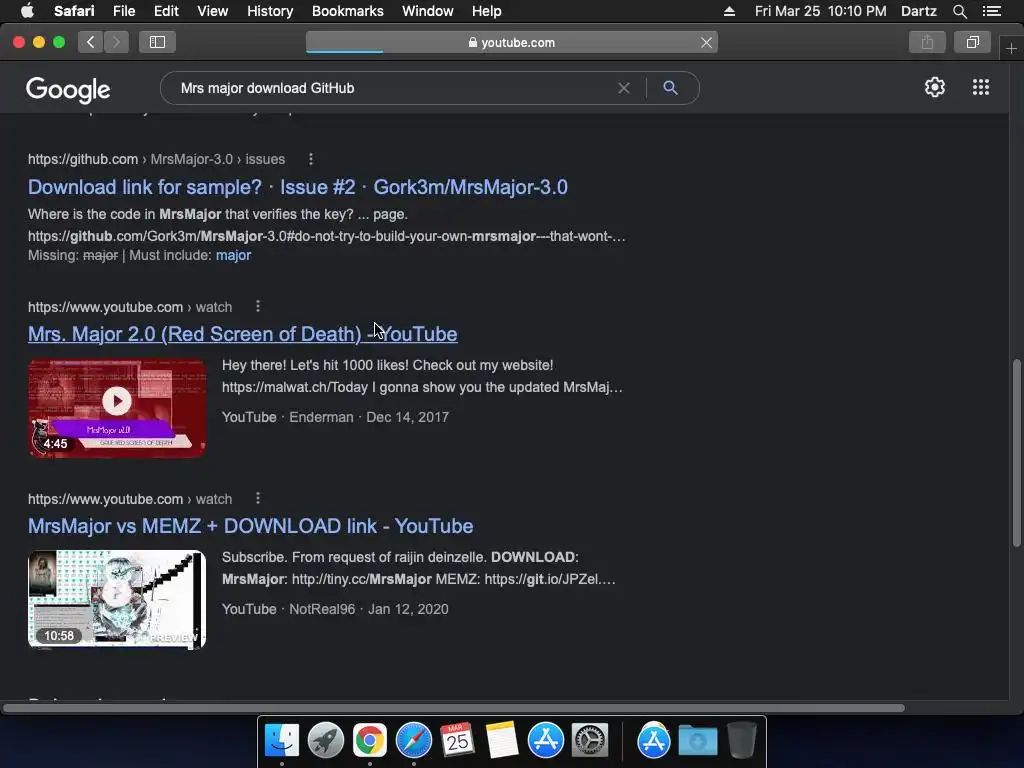1024x768 pixels.
Task: Click the horizontal page scrollbar
Action: click(454, 708)
